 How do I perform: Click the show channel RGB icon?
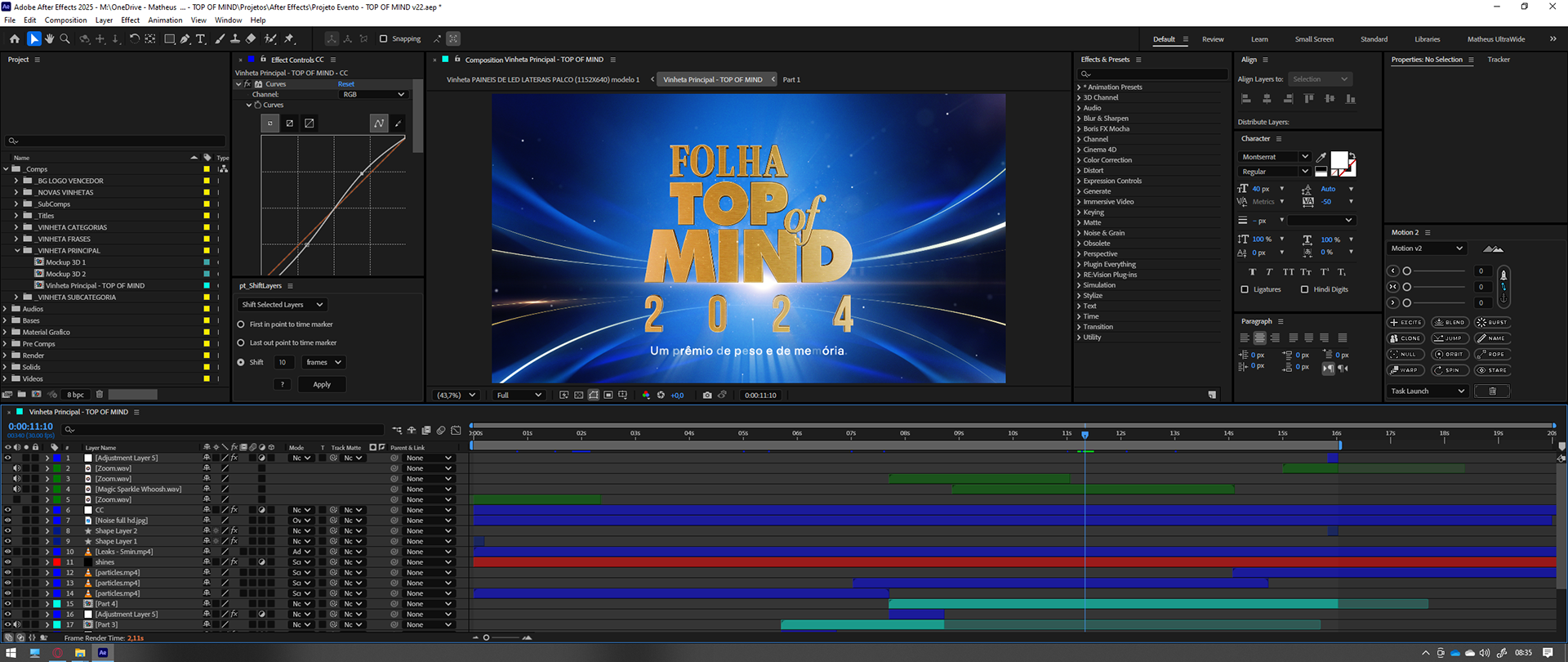(x=646, y=395)
